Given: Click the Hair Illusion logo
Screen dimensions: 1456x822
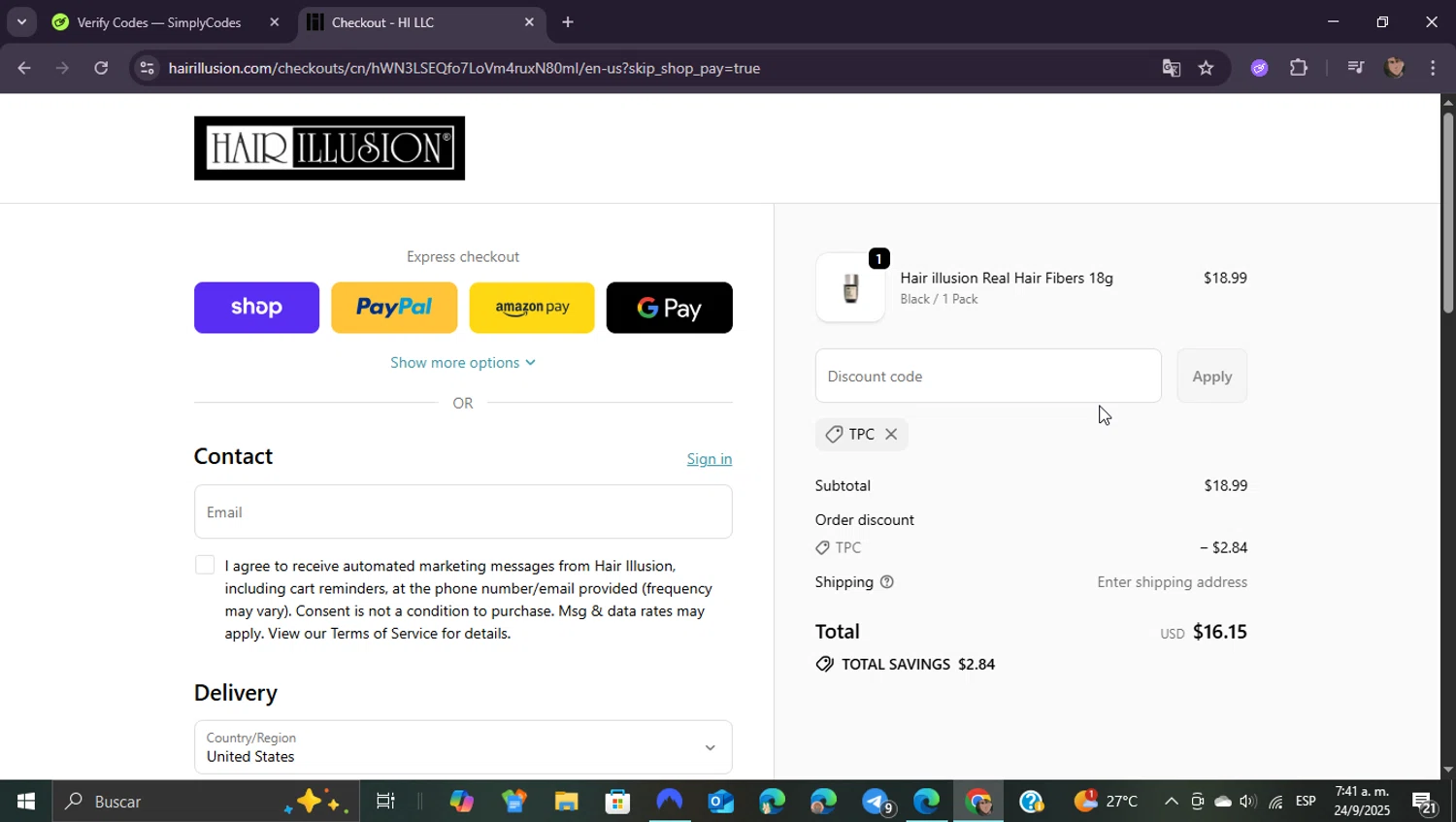Looking at the screenshot, I should coord(329,148).
